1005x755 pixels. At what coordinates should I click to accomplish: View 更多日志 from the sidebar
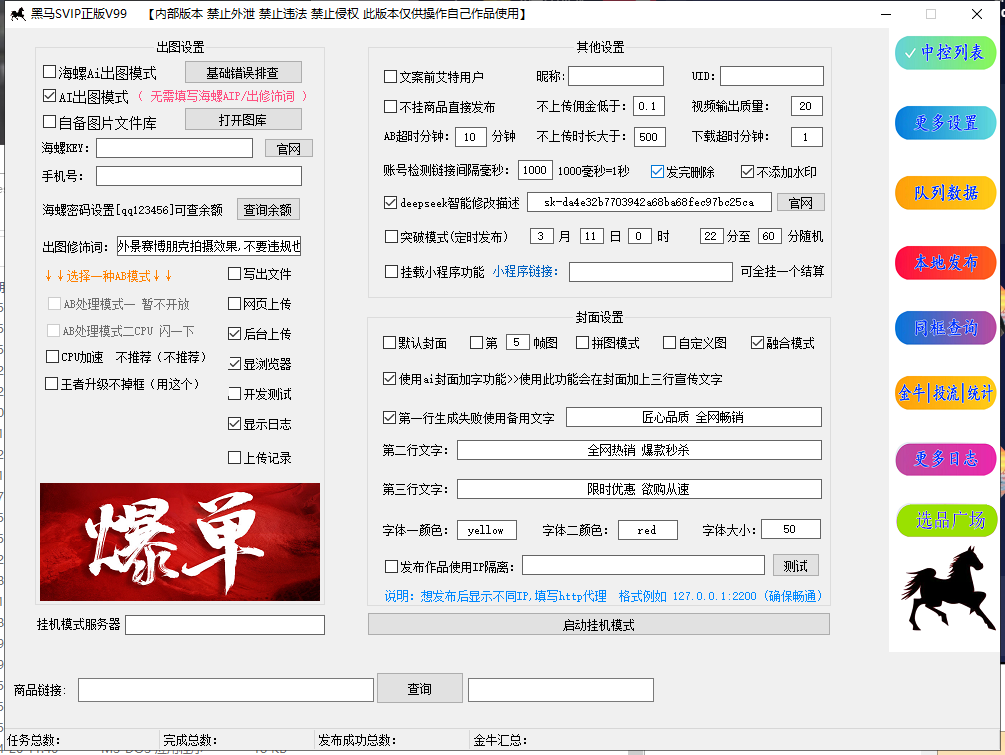pyautogui.click(x=944, y=458)
